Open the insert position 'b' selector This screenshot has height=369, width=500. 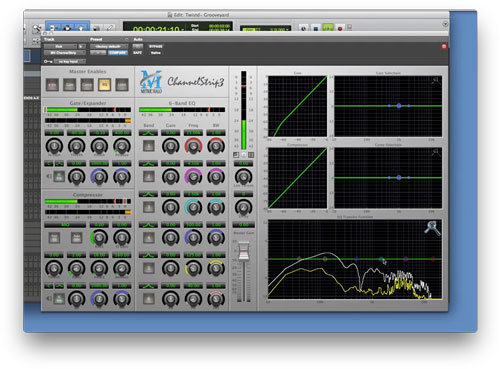[x=82, y=46]
